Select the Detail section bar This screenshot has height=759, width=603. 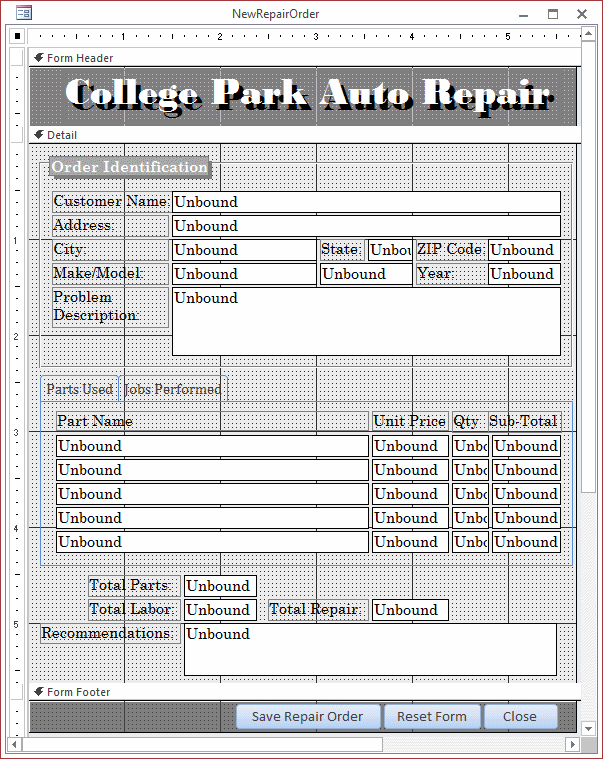(305, 135)
